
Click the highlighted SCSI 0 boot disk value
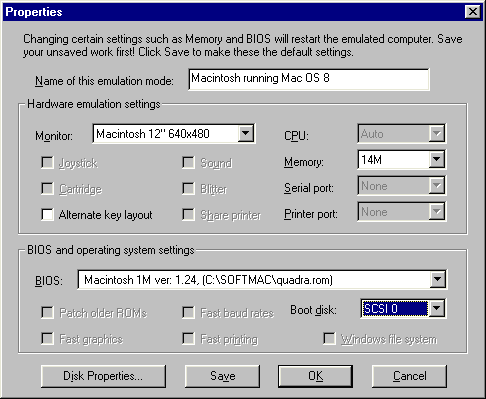395,309
